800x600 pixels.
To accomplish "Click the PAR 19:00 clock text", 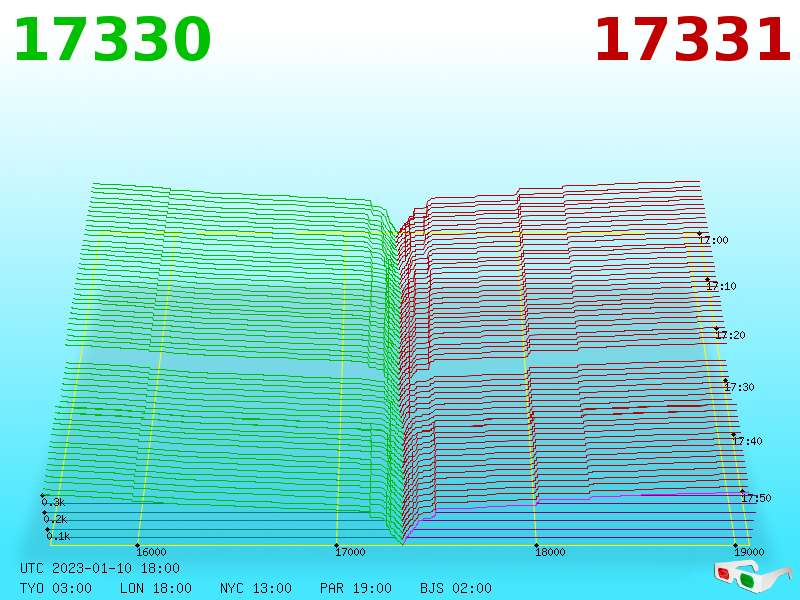I will coord(356,588).
